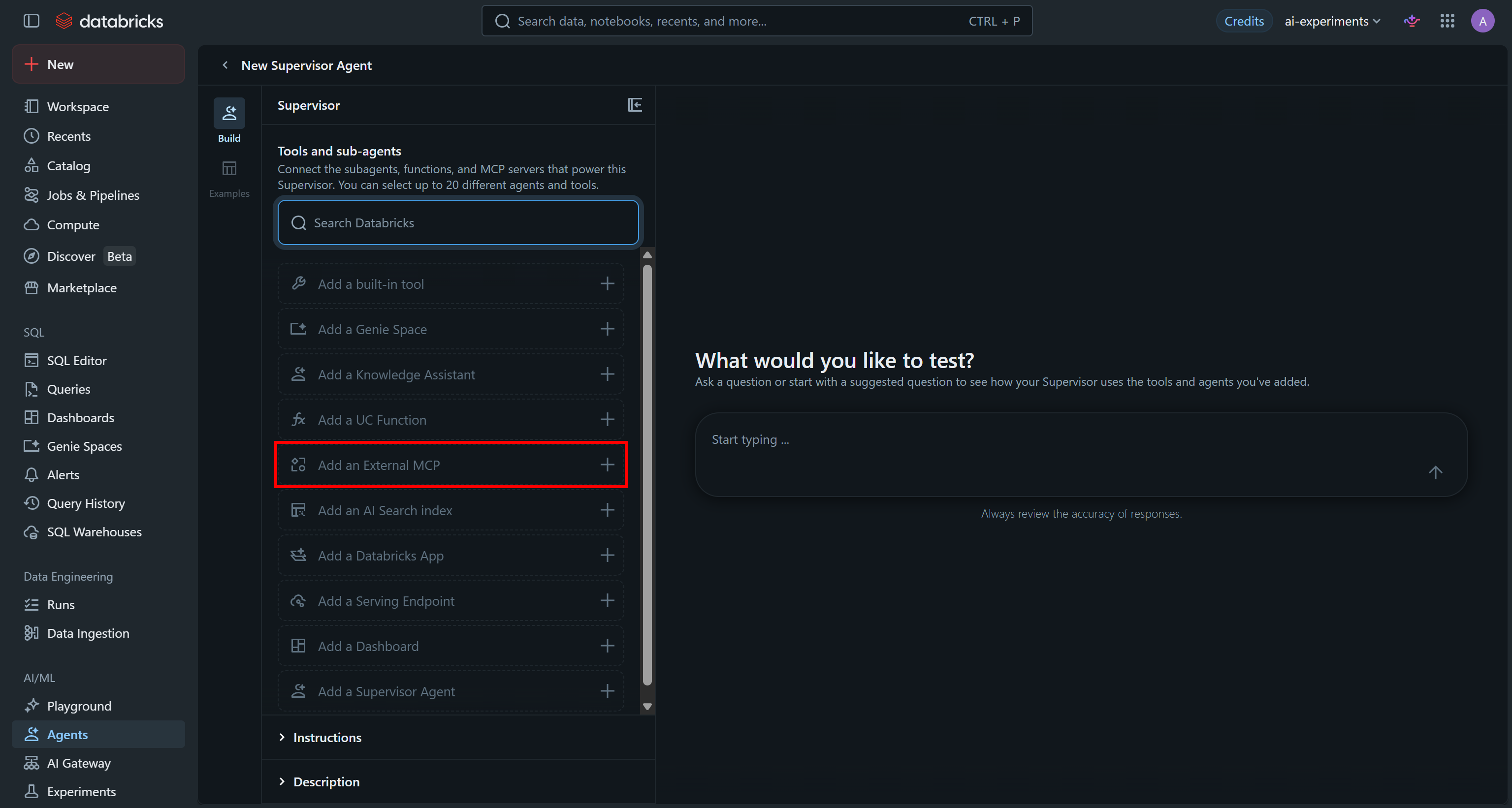Open Jobs & Pipelines in the sidebar
Screen dimensions: 1512x808
click(x=98, y=195)
